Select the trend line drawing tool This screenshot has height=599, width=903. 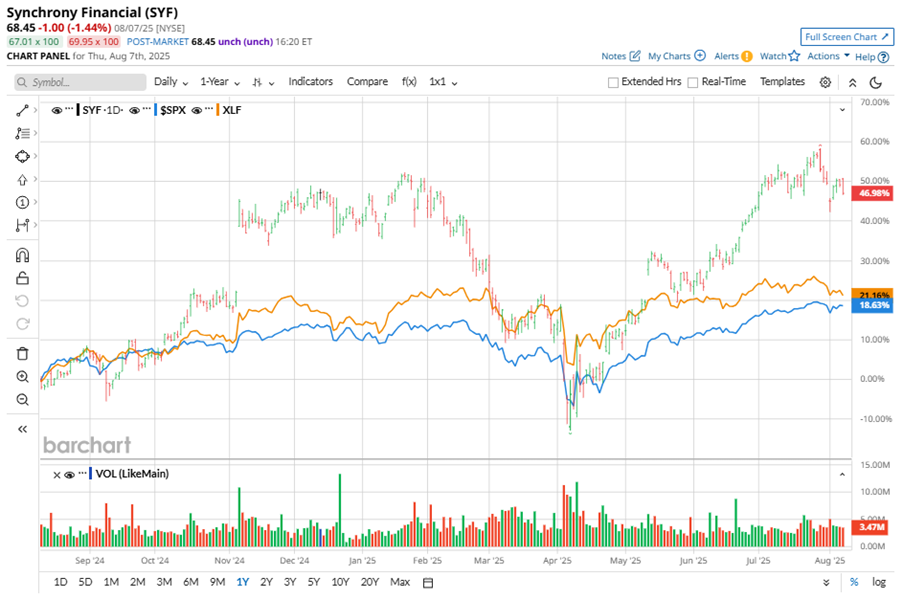click(x=22, y=111)
